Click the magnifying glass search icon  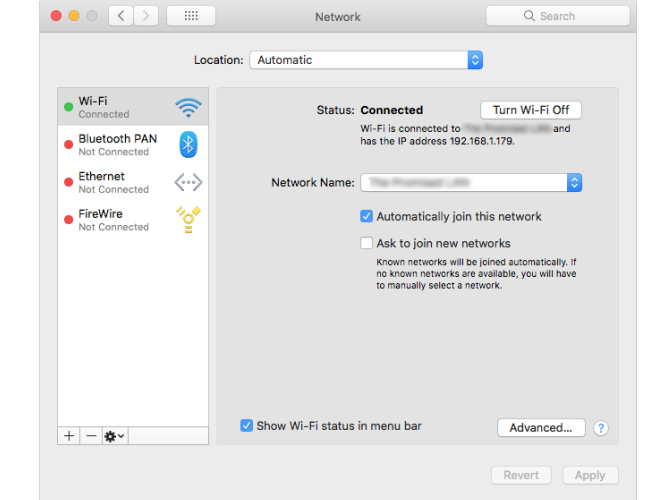tap(529, 16)
